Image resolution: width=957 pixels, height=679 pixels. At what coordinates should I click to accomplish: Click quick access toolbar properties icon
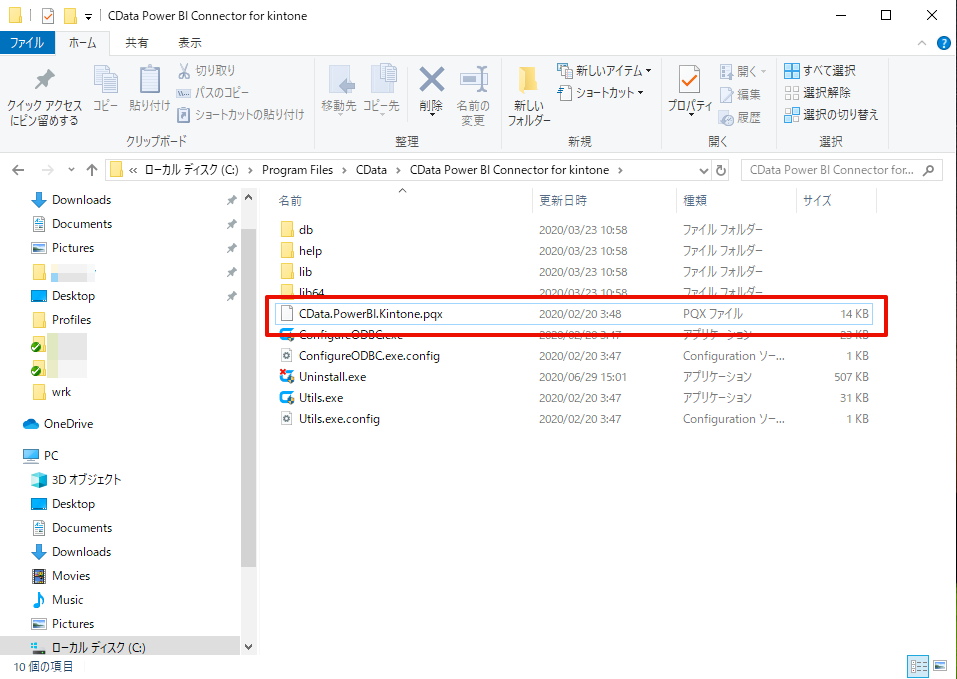(47, 15)
